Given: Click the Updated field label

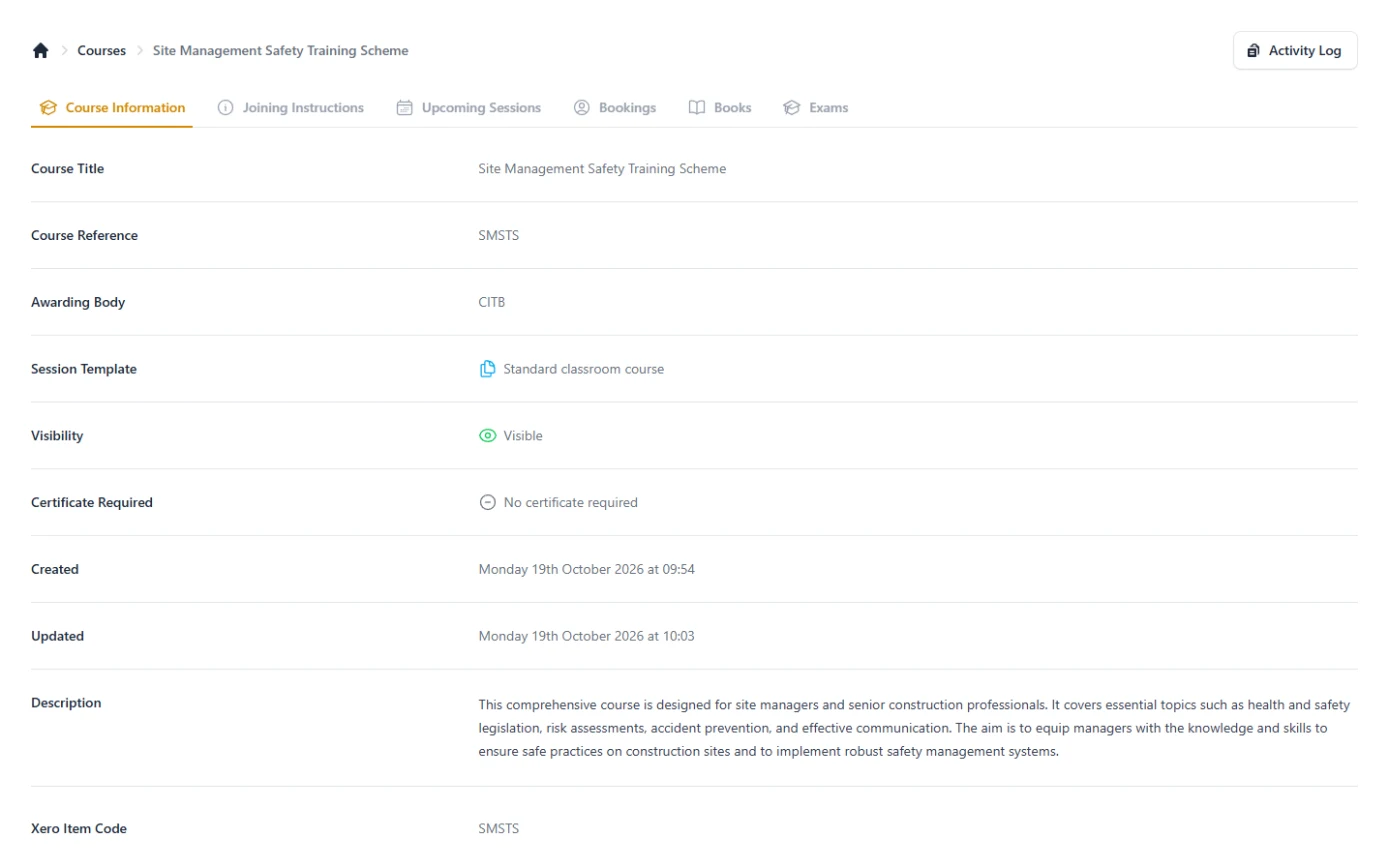Looking at the screenshot, I should pos(58,637).
